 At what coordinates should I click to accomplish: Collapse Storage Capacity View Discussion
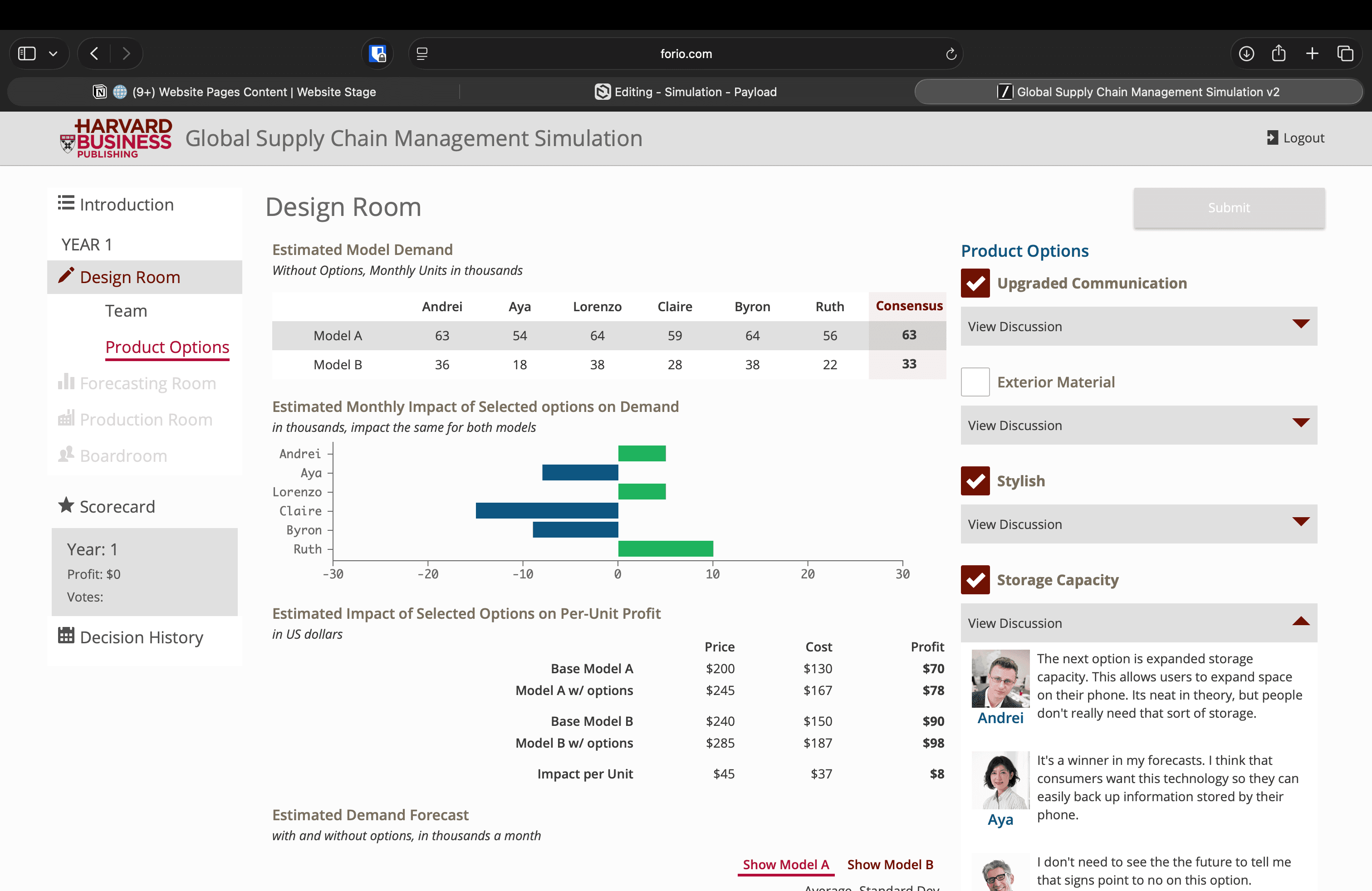tap(1138, 623)
